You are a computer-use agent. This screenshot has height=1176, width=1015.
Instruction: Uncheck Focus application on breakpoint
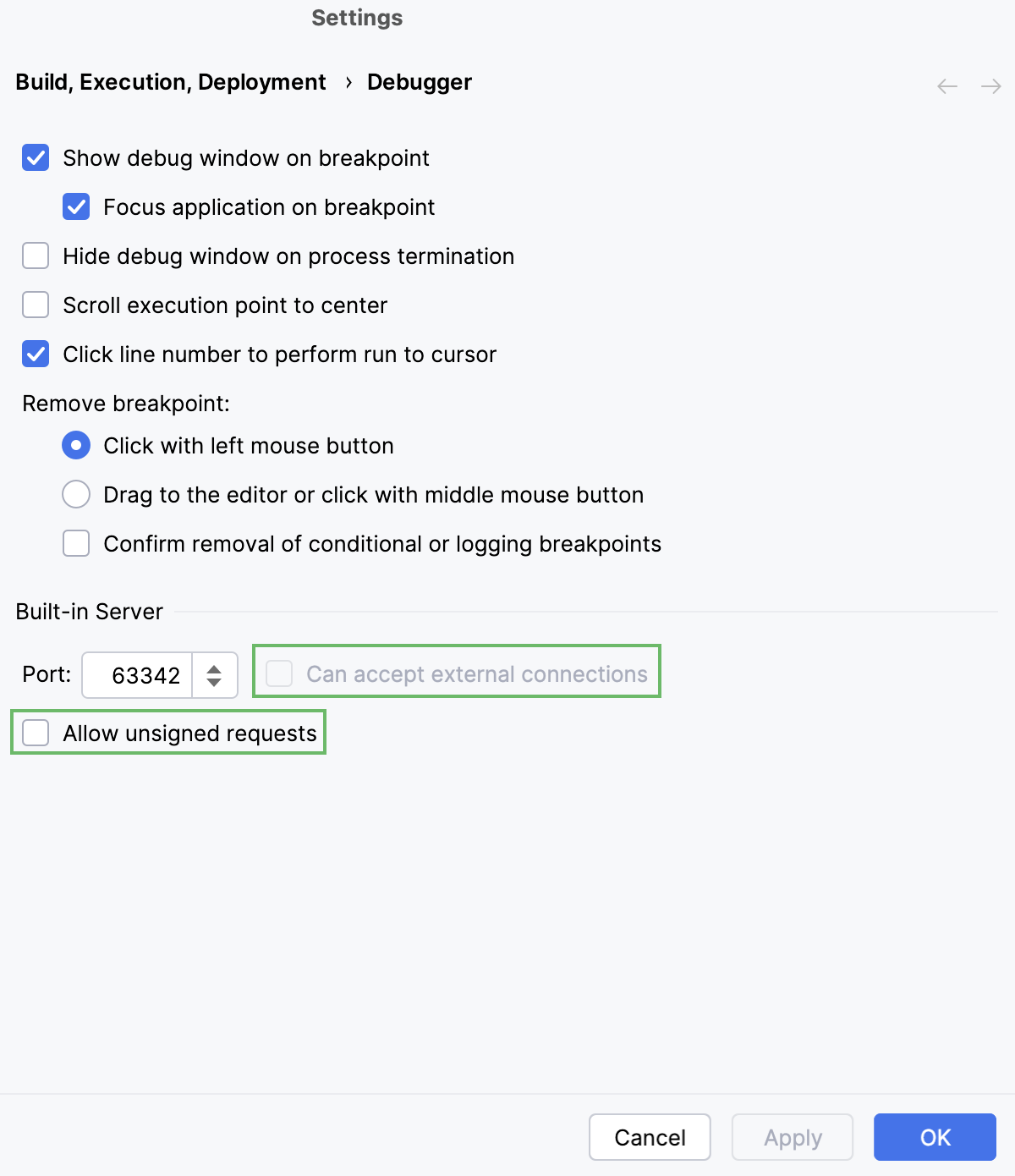(x=75, y=206)
